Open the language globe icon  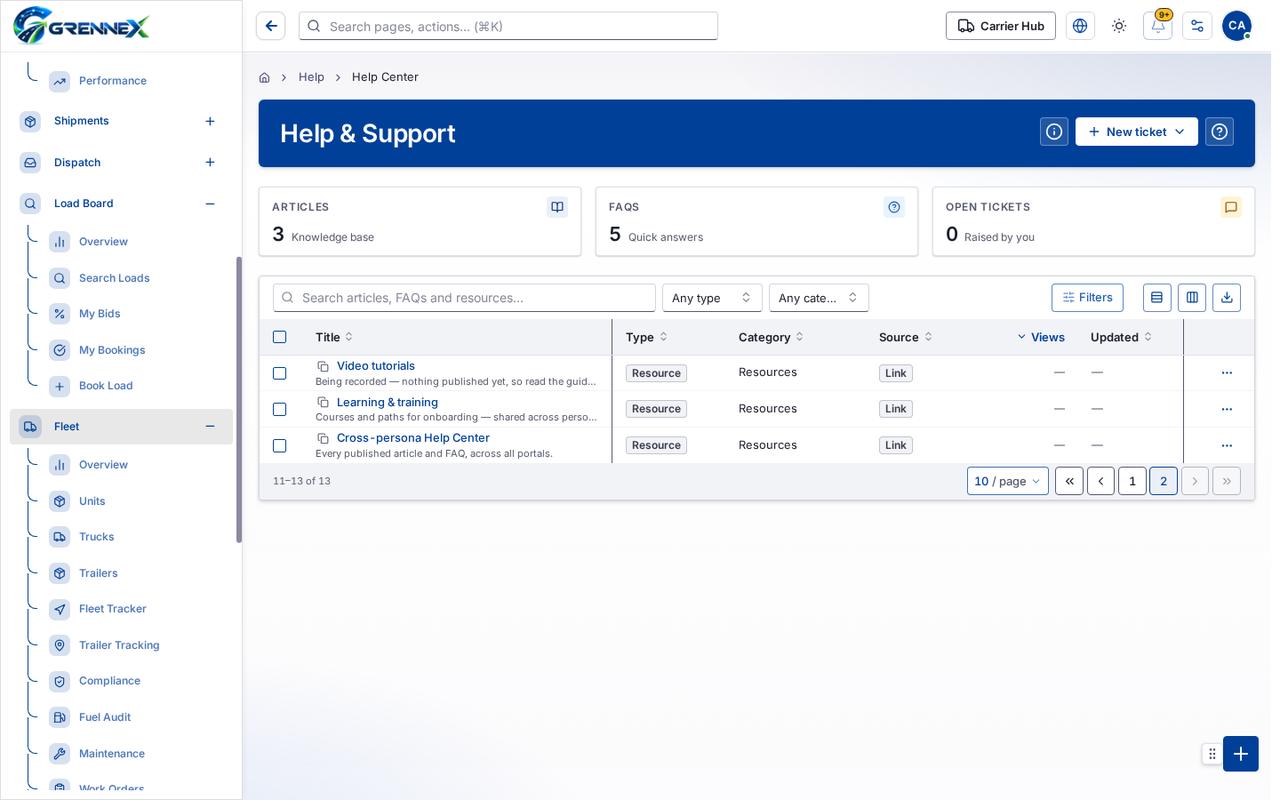point(1080,26)
